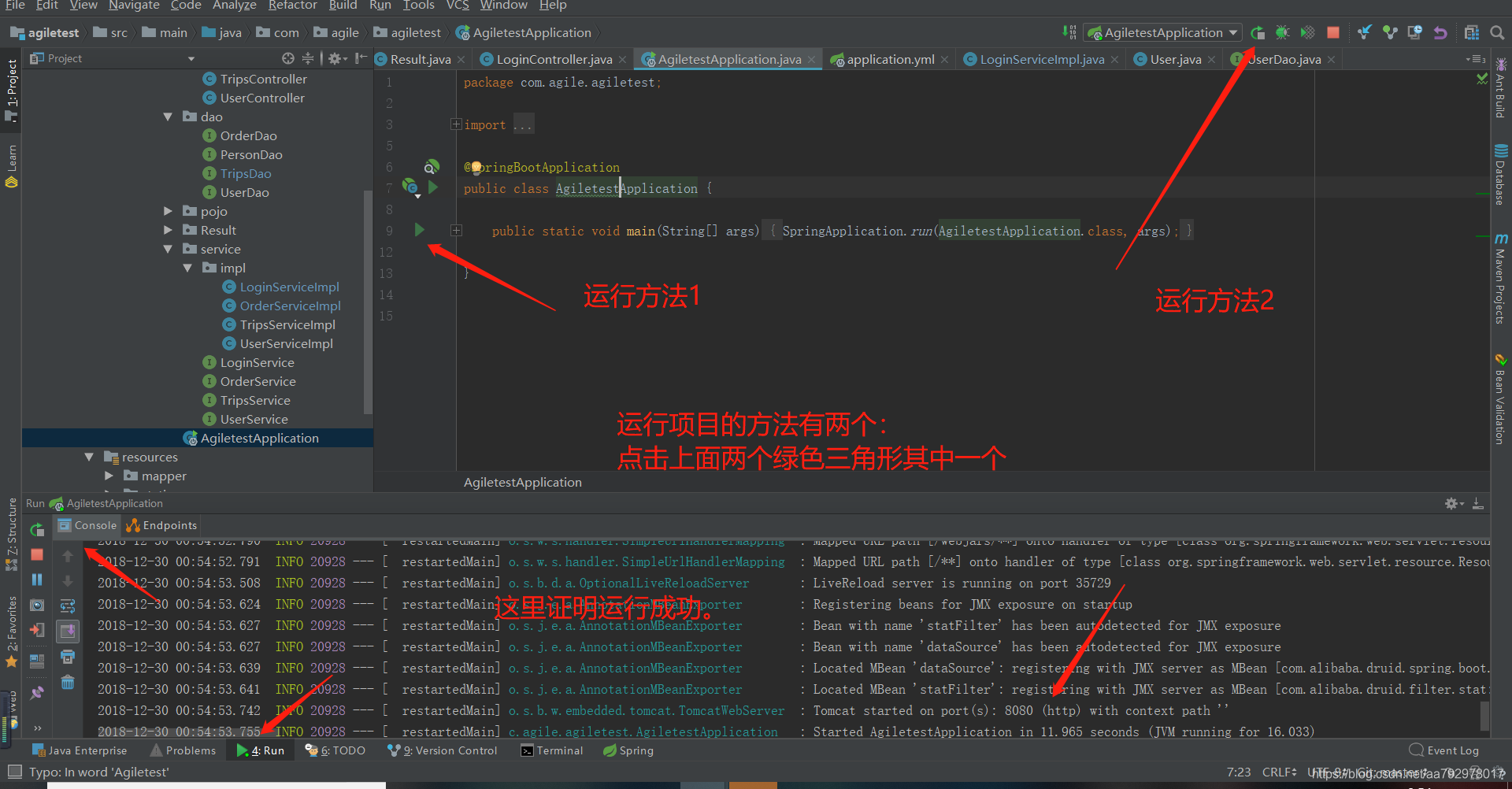Viewport: 1512px width, 789px height.
Task: Collapse the dao folder
Action: 168,117
